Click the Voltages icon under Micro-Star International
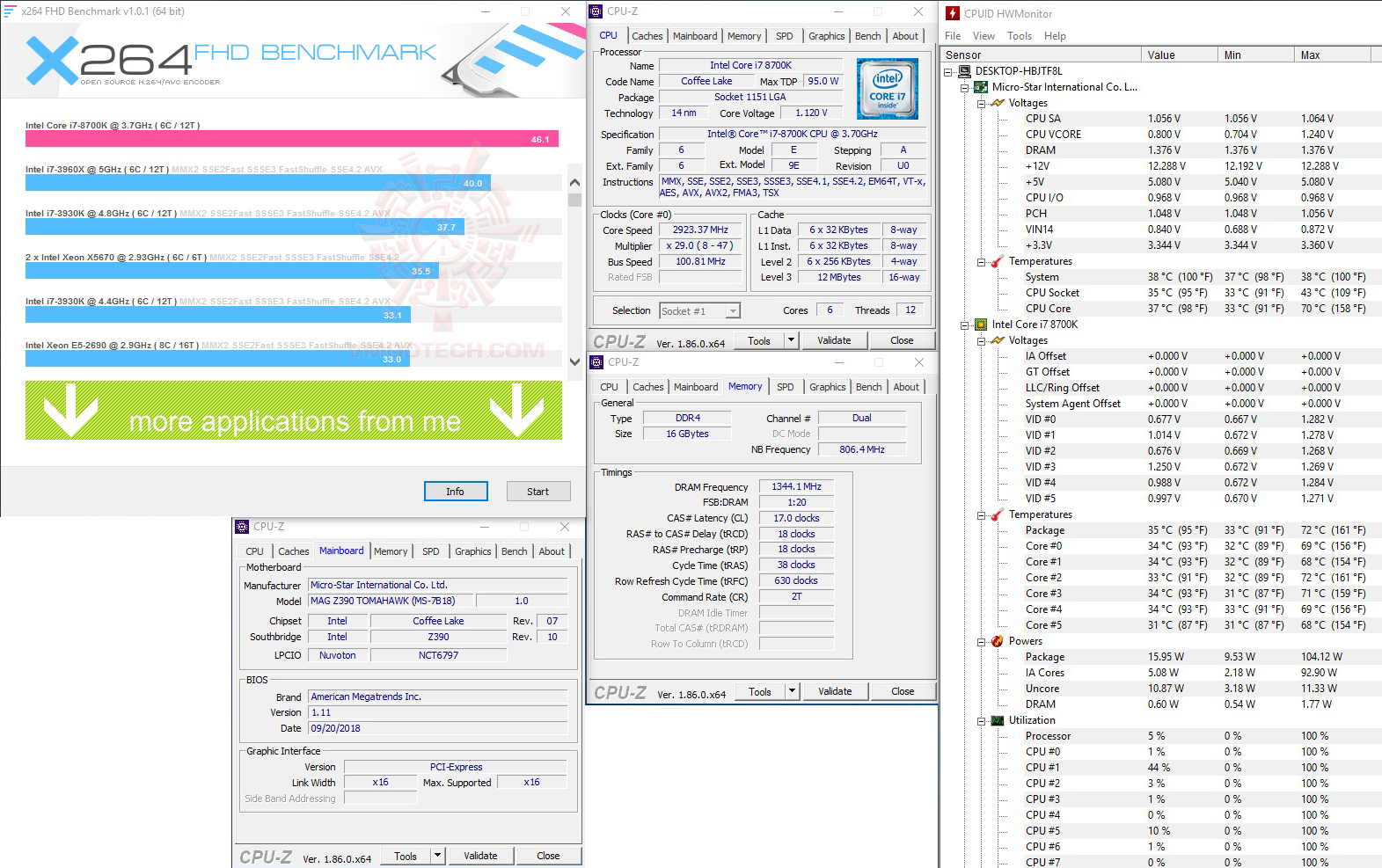 coord(998,103)
